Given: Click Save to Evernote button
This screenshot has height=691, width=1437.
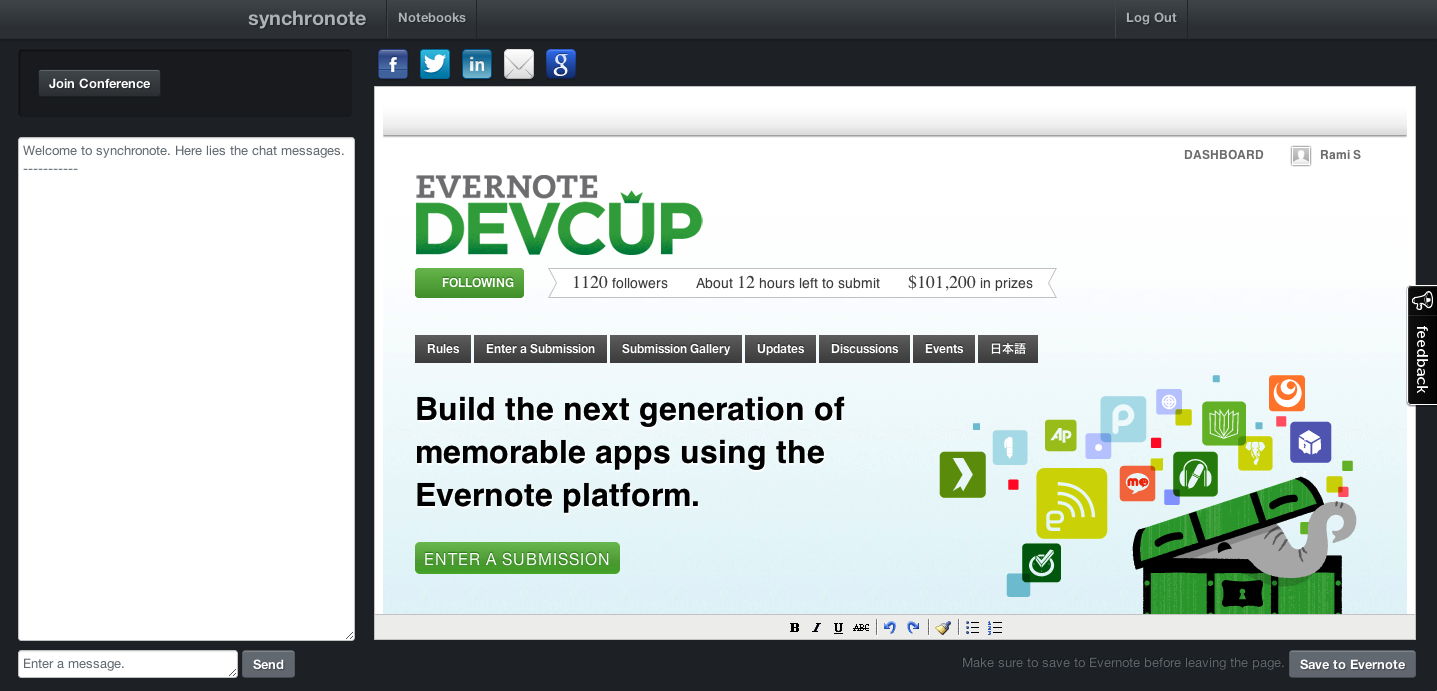Looking at the screenshot, I should [x=1352, y=664].
